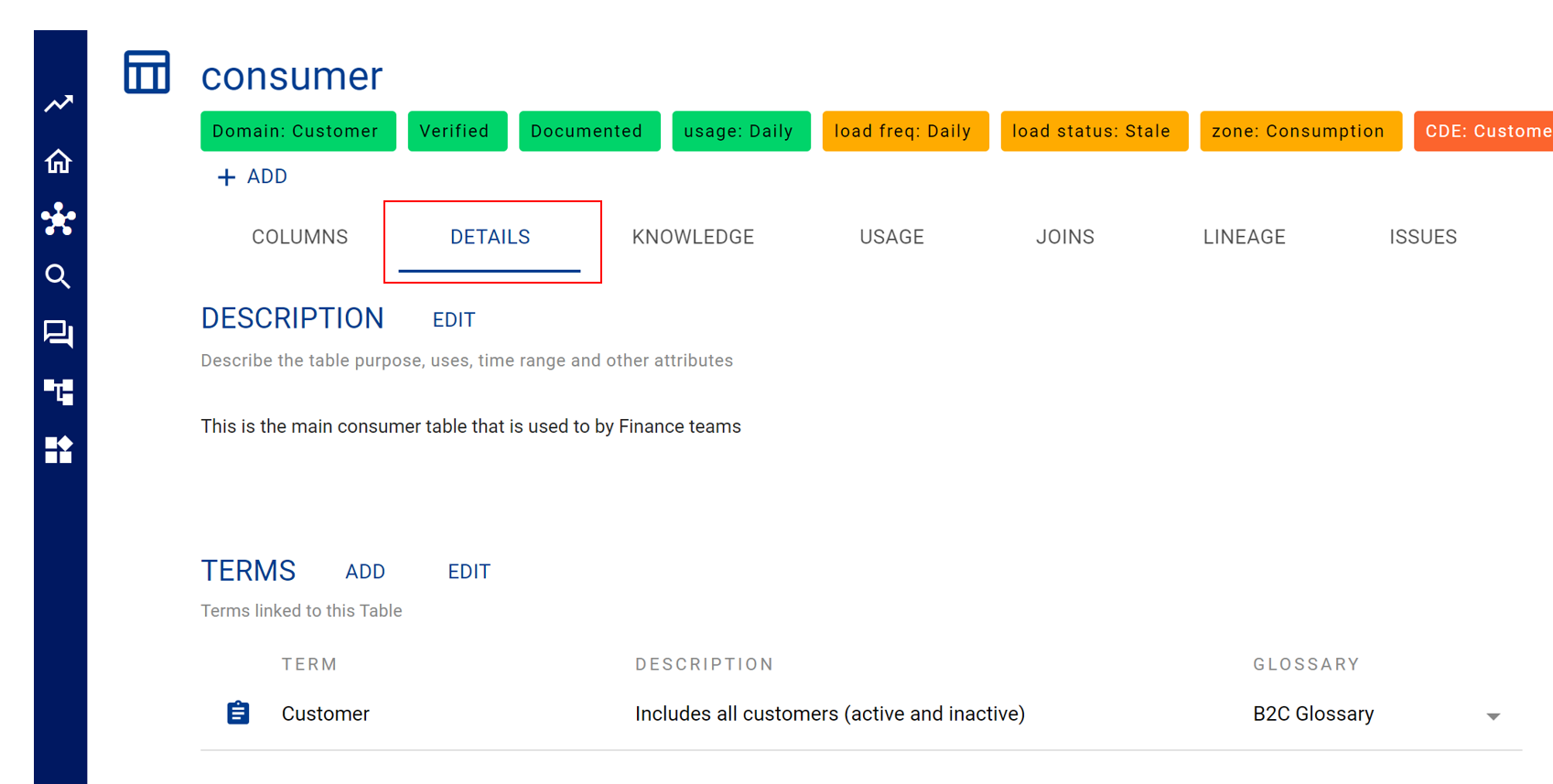Open the network graph hub icon
The height and width of the screenshot is (784, 1553).
click(59, 220)
